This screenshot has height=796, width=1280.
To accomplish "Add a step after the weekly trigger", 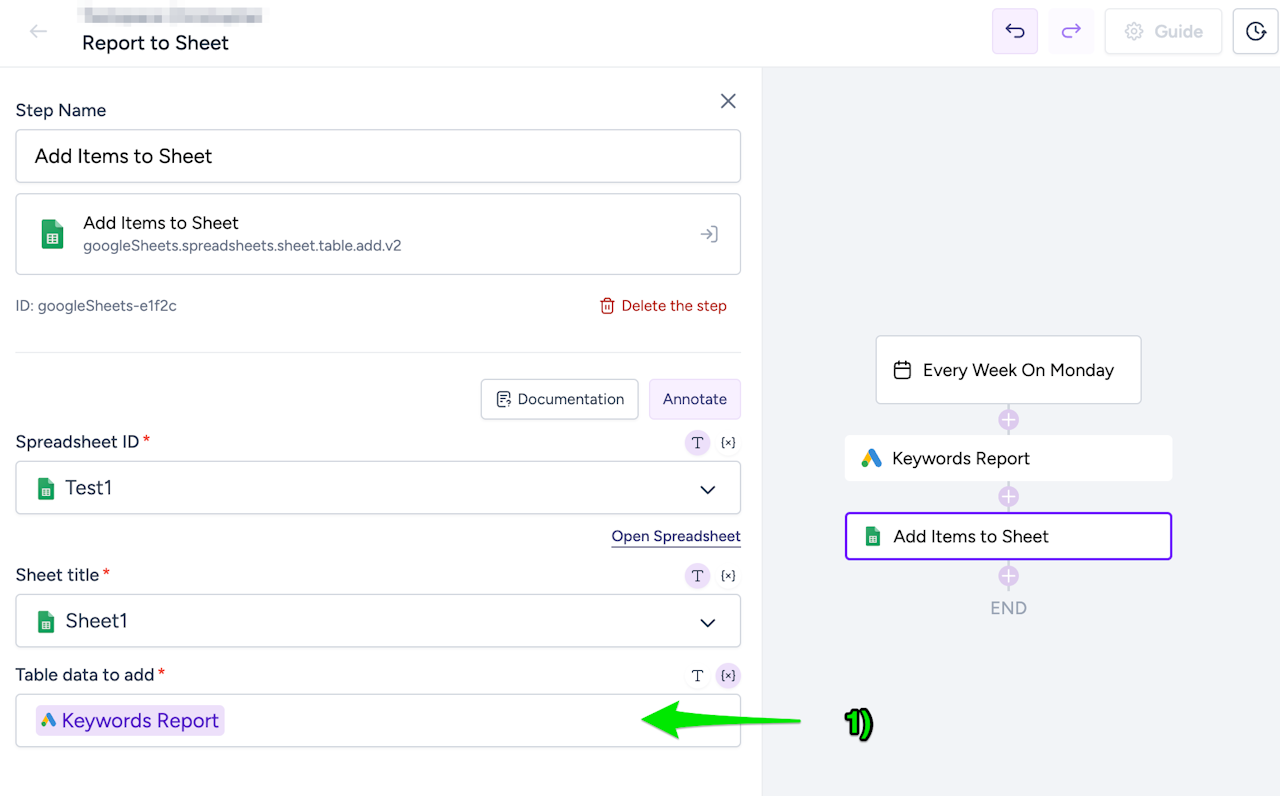I will pos(1008,420).
